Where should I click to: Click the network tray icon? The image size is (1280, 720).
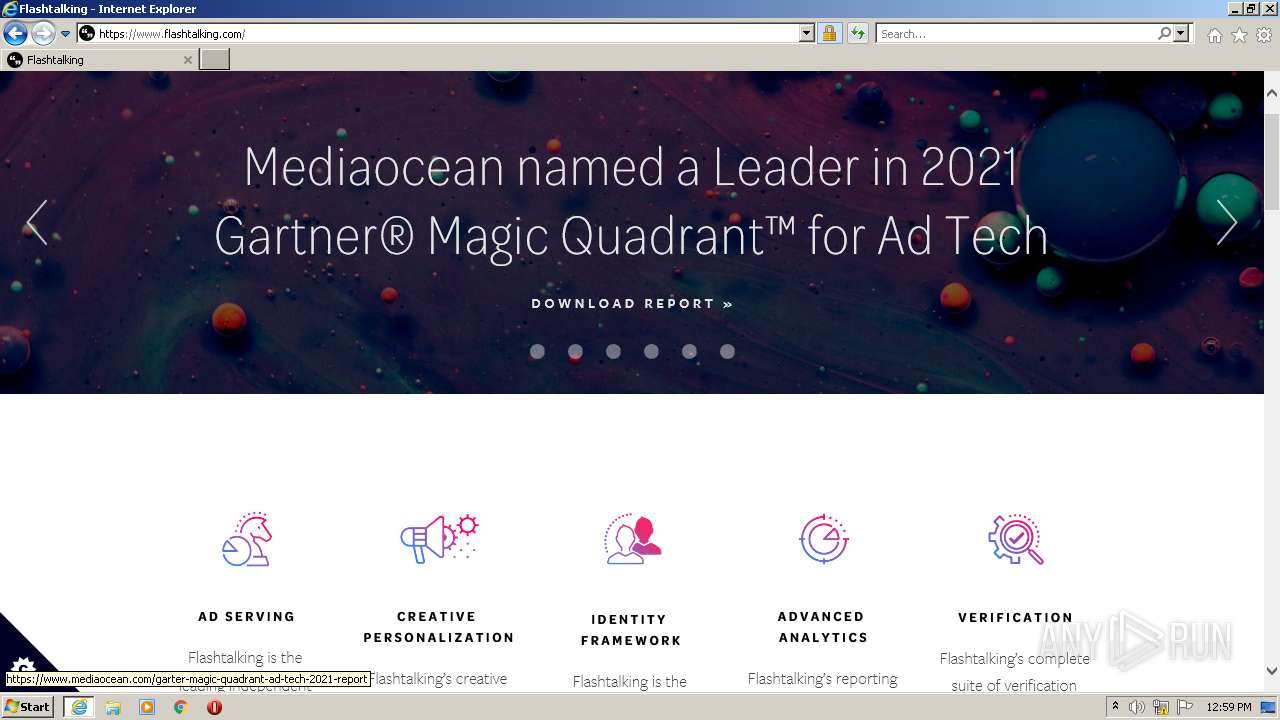1161,707
